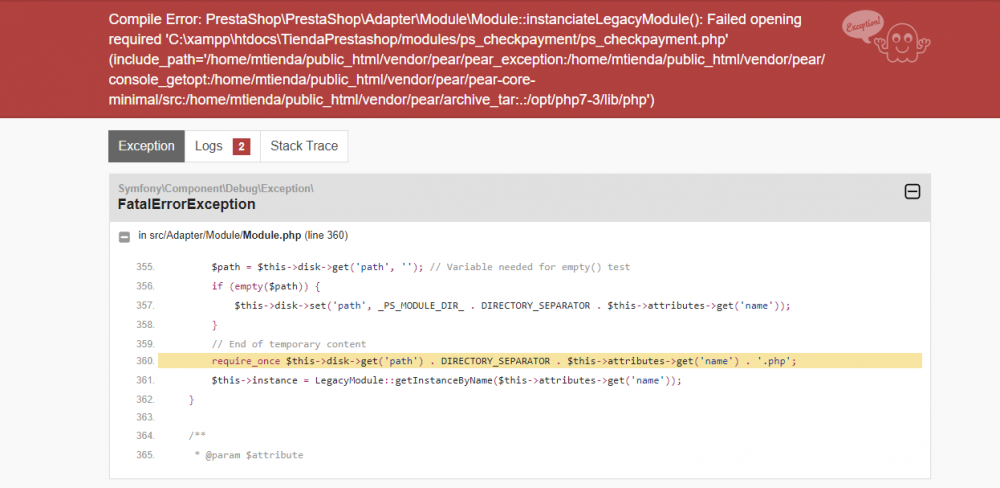Click the Symfony\Component\Debug\Exception namespace text
This screenshot has width=1000, height=488.
(x=216, y=189)
